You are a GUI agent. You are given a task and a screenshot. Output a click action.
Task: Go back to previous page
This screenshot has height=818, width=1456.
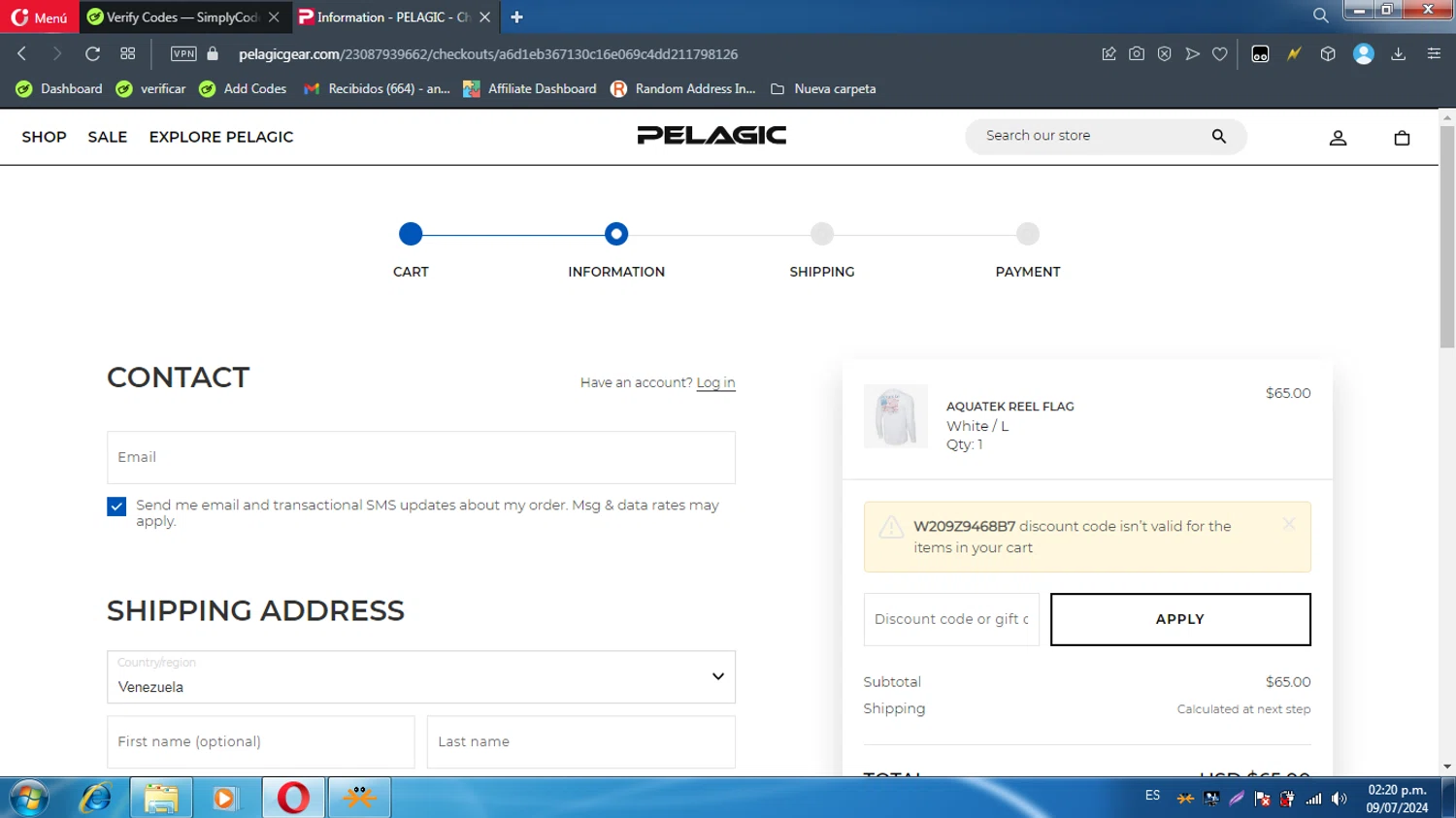pyautogui.click(x=22, y=54)
